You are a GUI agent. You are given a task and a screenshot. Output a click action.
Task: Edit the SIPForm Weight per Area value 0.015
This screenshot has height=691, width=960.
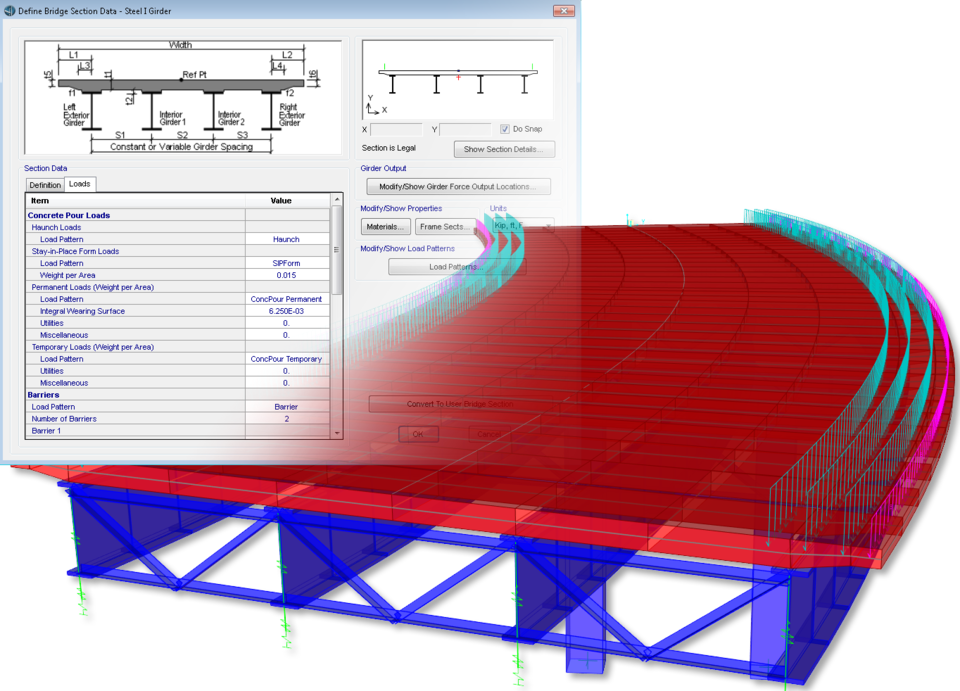pyautogui.click(x=286, y=275)
